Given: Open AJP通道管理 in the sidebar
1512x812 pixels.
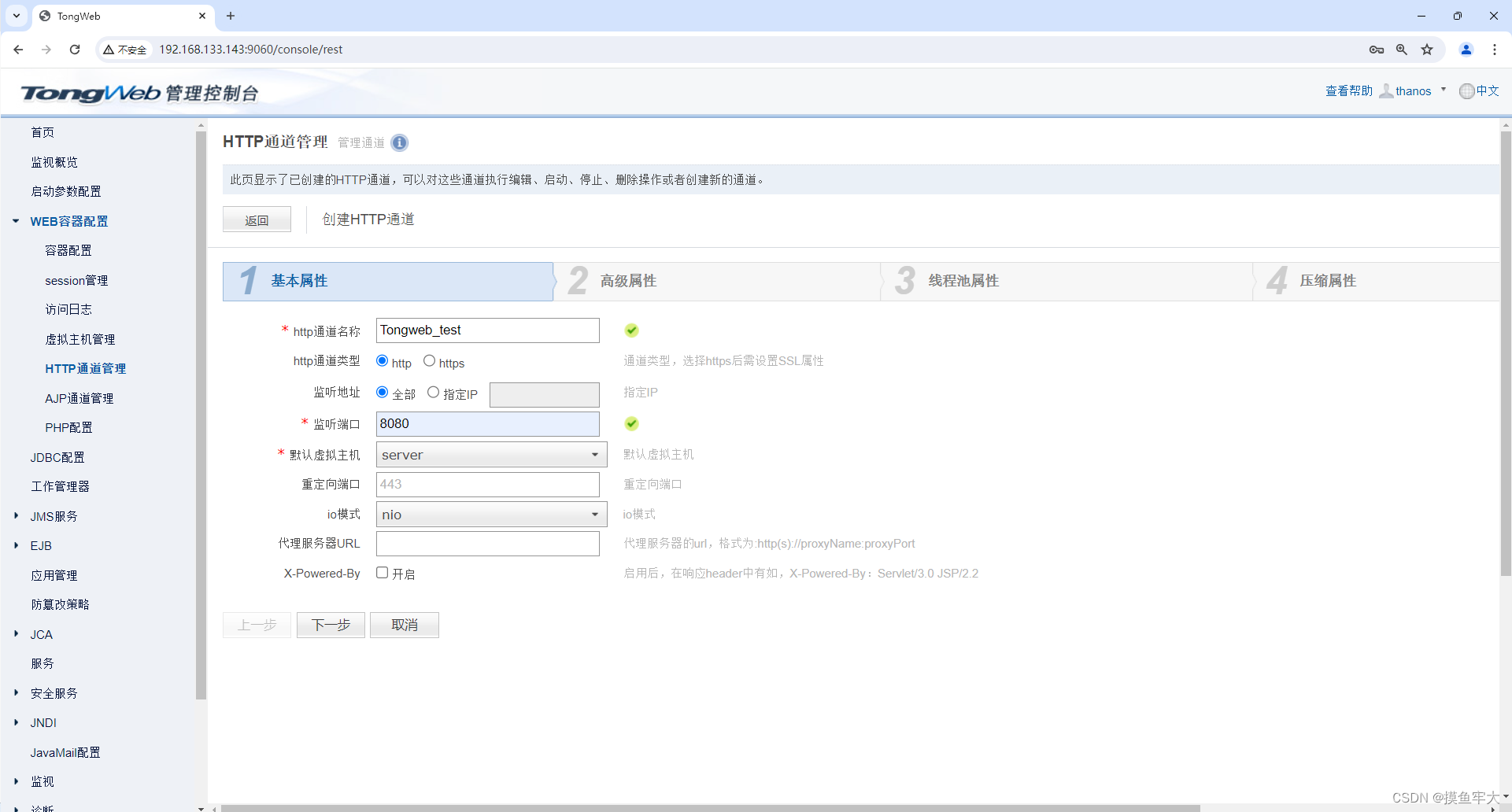Looking at the screenshot, I should click(79, 398).
